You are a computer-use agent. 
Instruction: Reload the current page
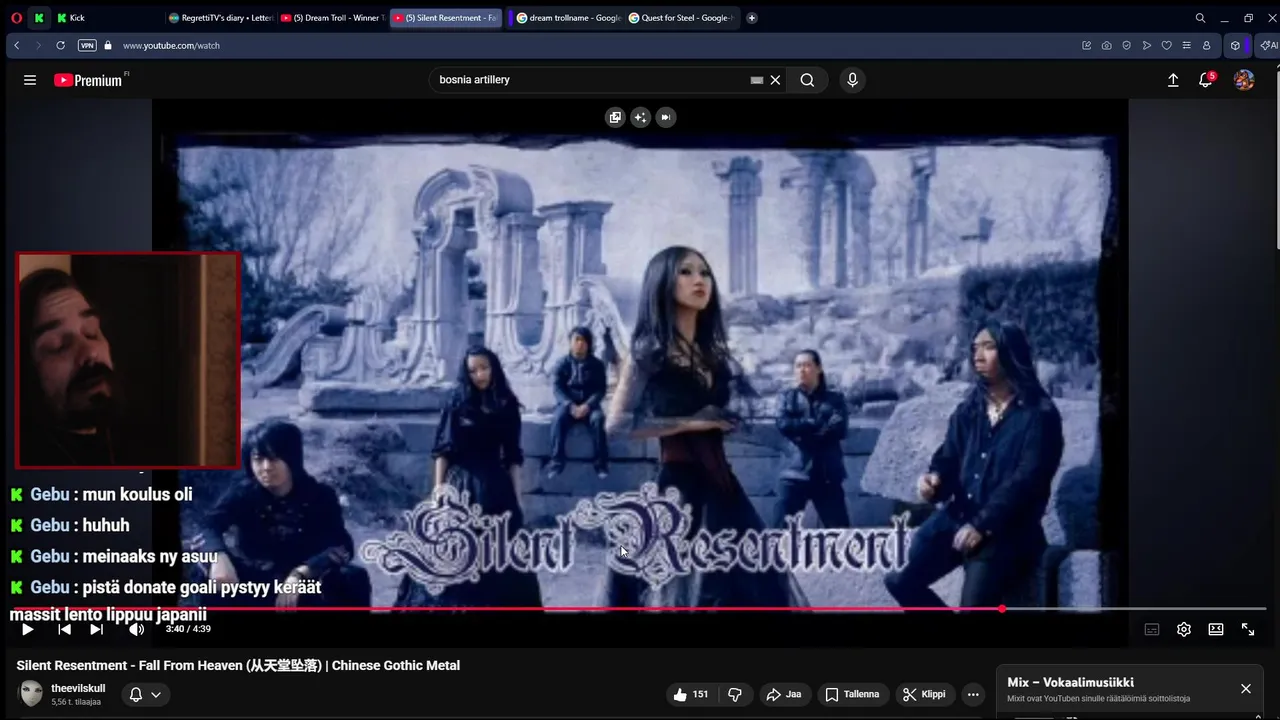coord(60,45)
